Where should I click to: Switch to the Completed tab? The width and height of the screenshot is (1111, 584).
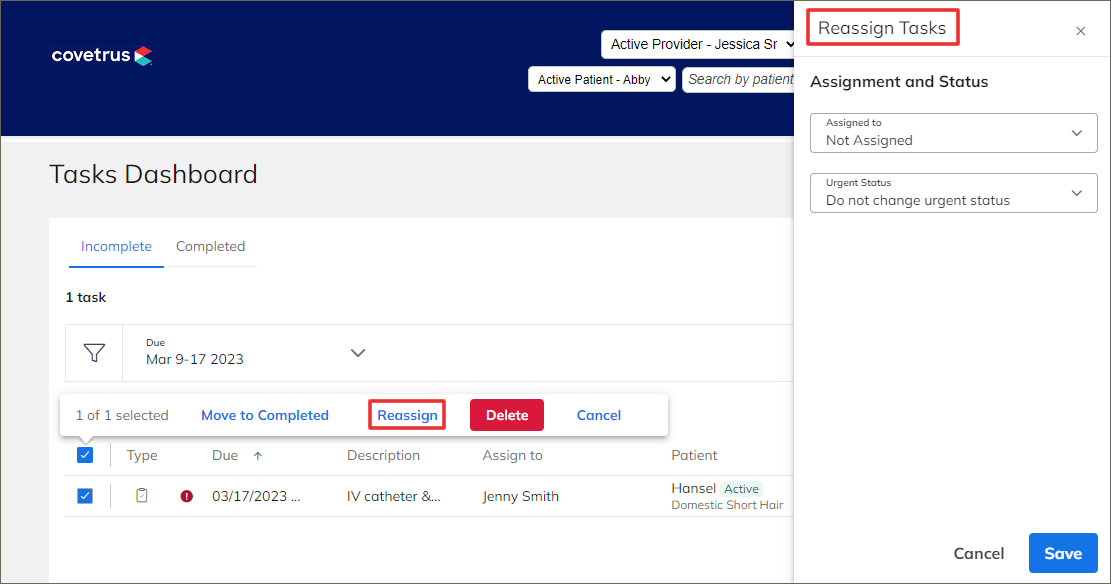point(210,246)
